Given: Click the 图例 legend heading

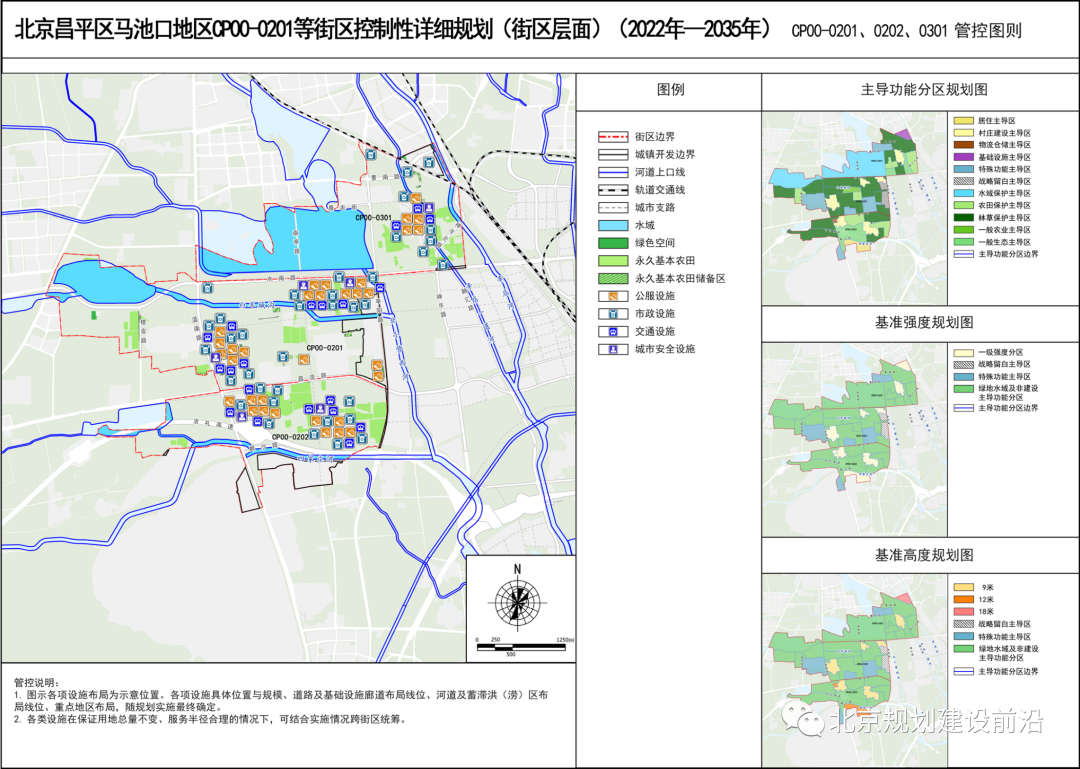Looking at the screenshot, I should click(670, 90).
